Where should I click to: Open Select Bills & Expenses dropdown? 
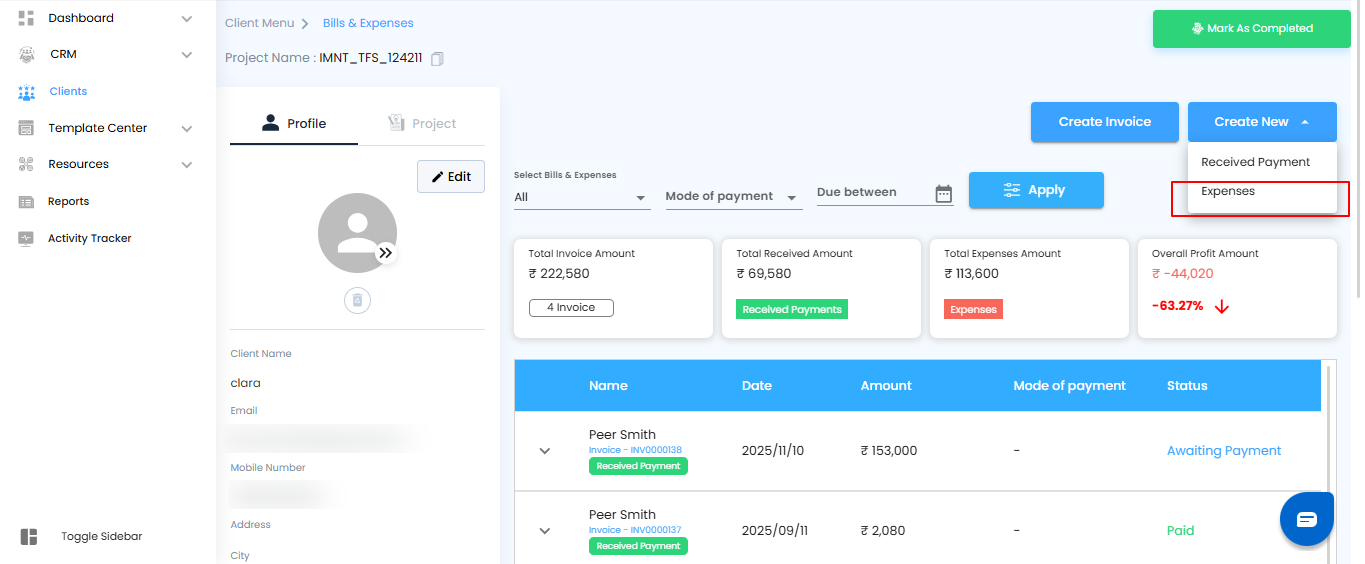(581, 198)
